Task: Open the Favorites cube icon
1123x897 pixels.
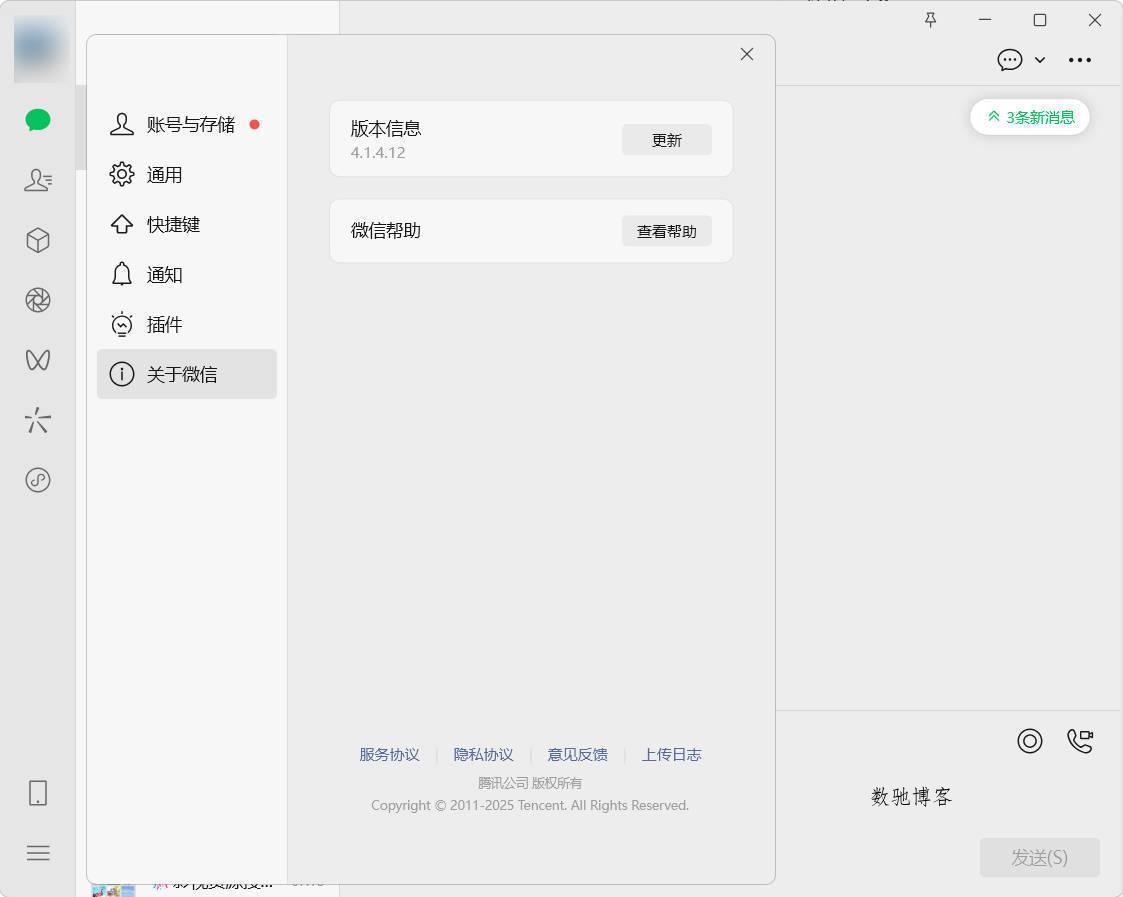Action: click(38, 240)
